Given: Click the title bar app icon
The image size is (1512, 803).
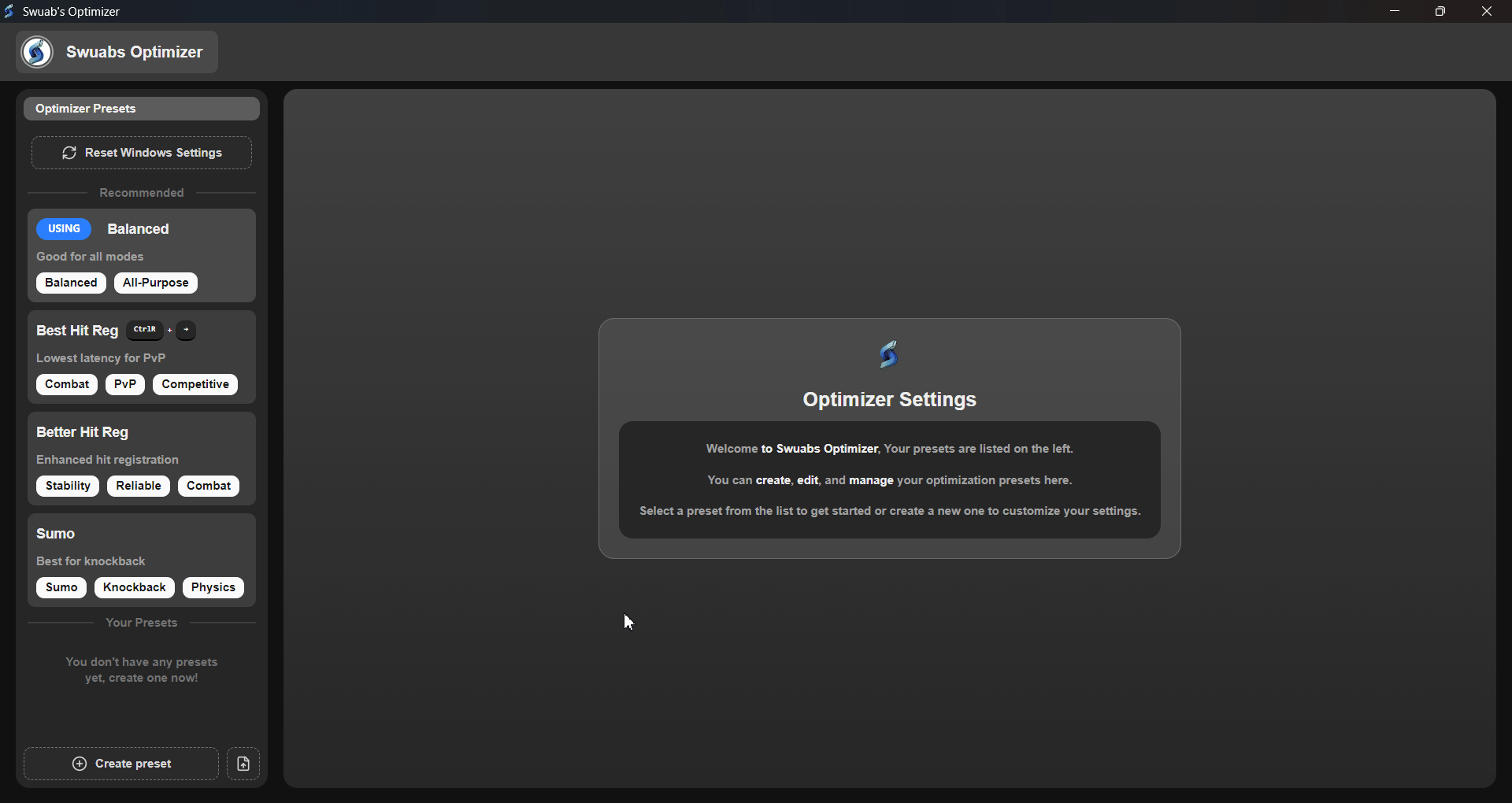Looking at the screenshot, I should coord(9,11).
